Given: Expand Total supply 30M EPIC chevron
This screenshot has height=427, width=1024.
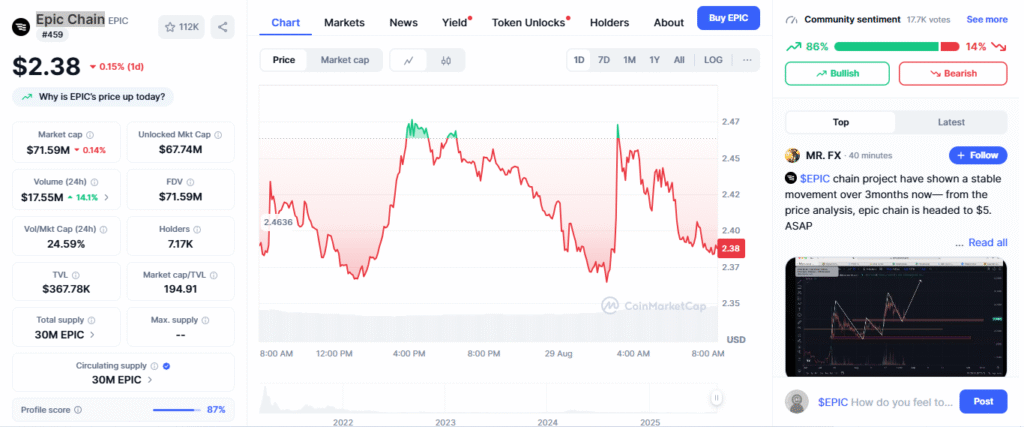Looking at the screenshot, I should (x=92, y=335).
